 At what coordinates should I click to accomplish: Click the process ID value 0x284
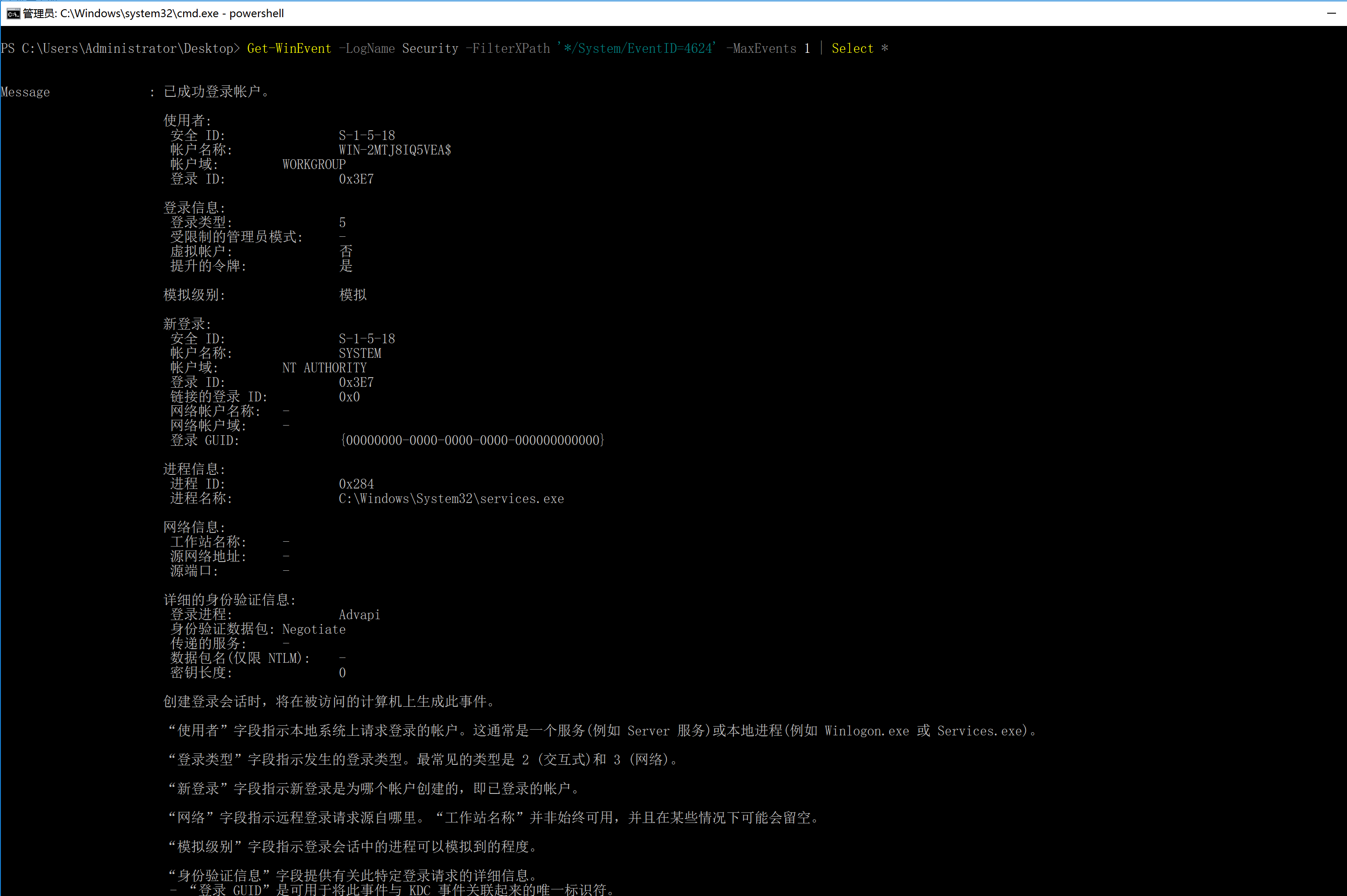click(356, 484)
